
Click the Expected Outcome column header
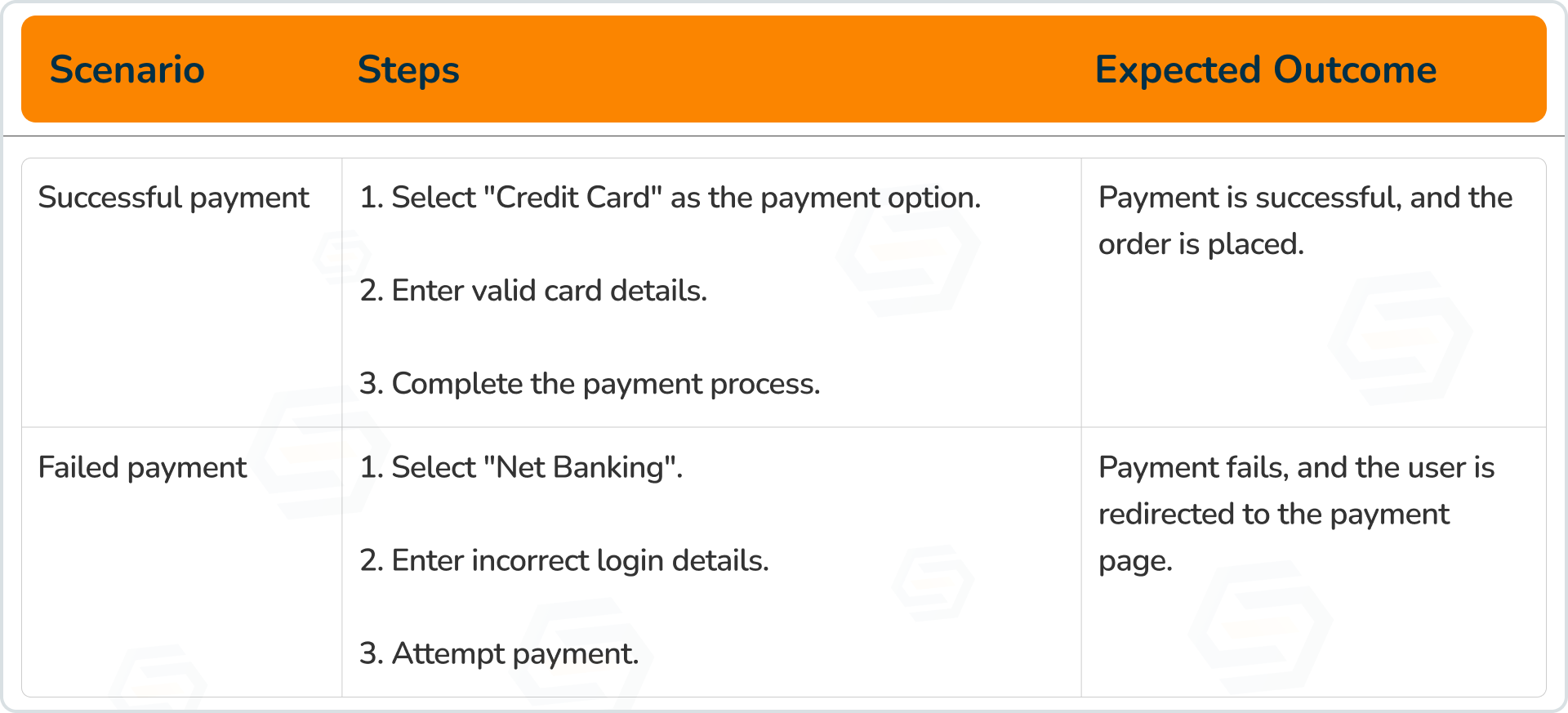tap(1265, 69)
